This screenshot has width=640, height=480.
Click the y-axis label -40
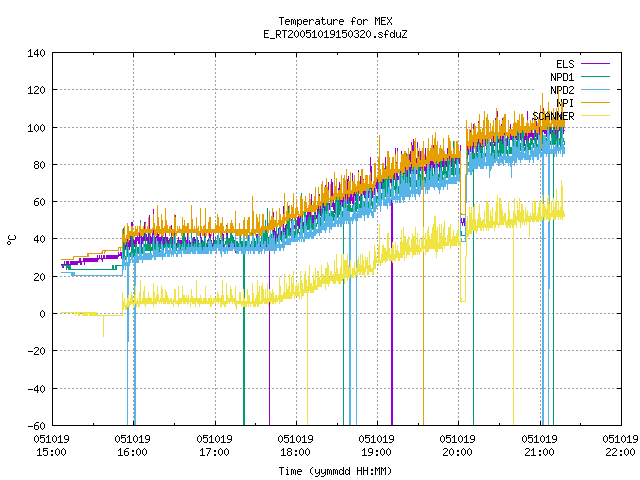click(36, 389)
